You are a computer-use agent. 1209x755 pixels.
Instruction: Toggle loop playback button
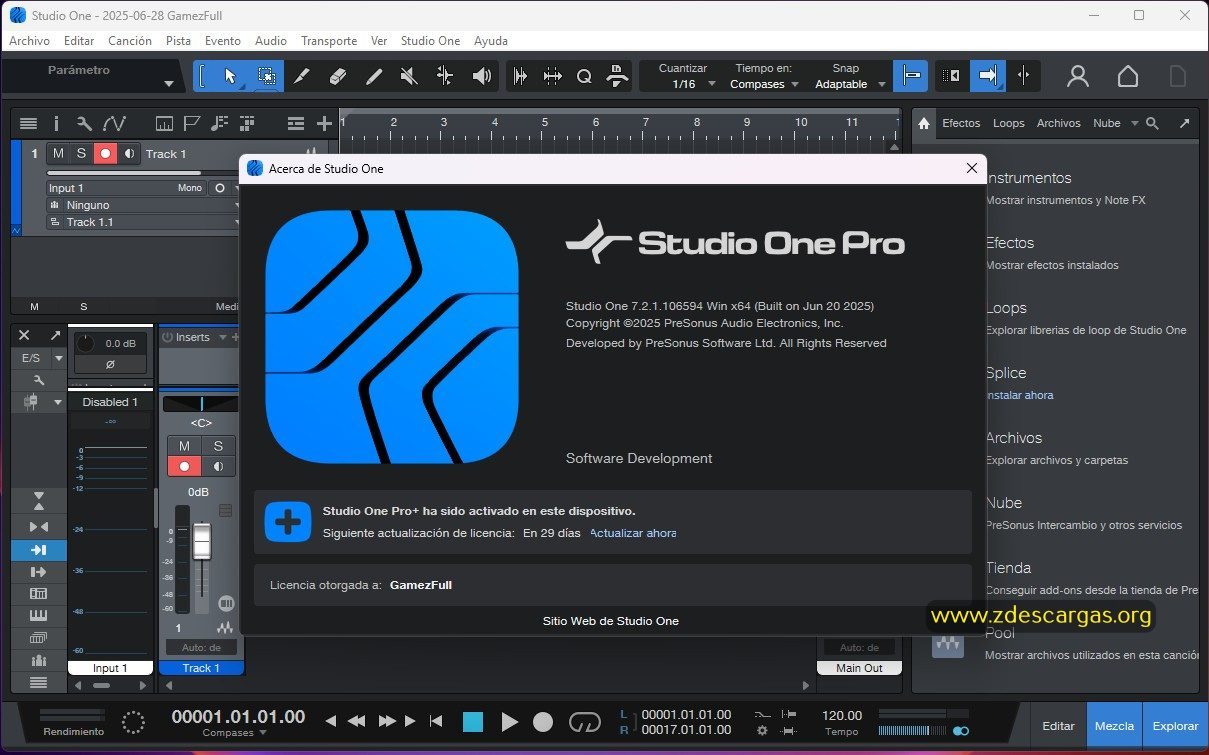[x=585, y=721]
